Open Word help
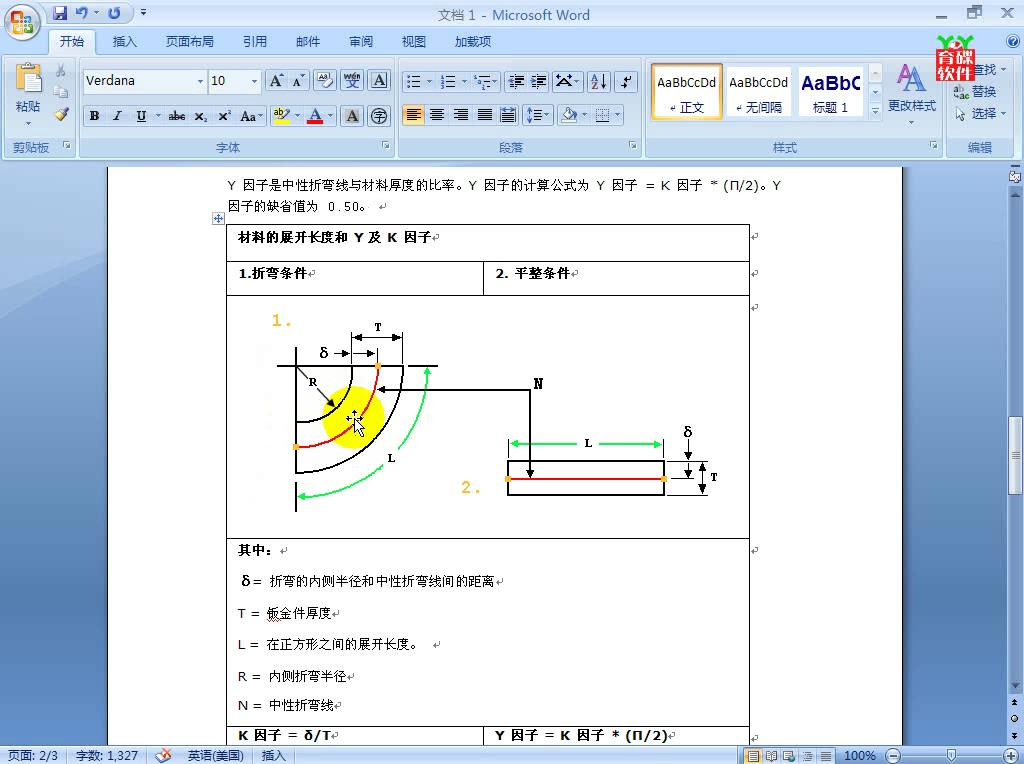 pos(1013,41)
